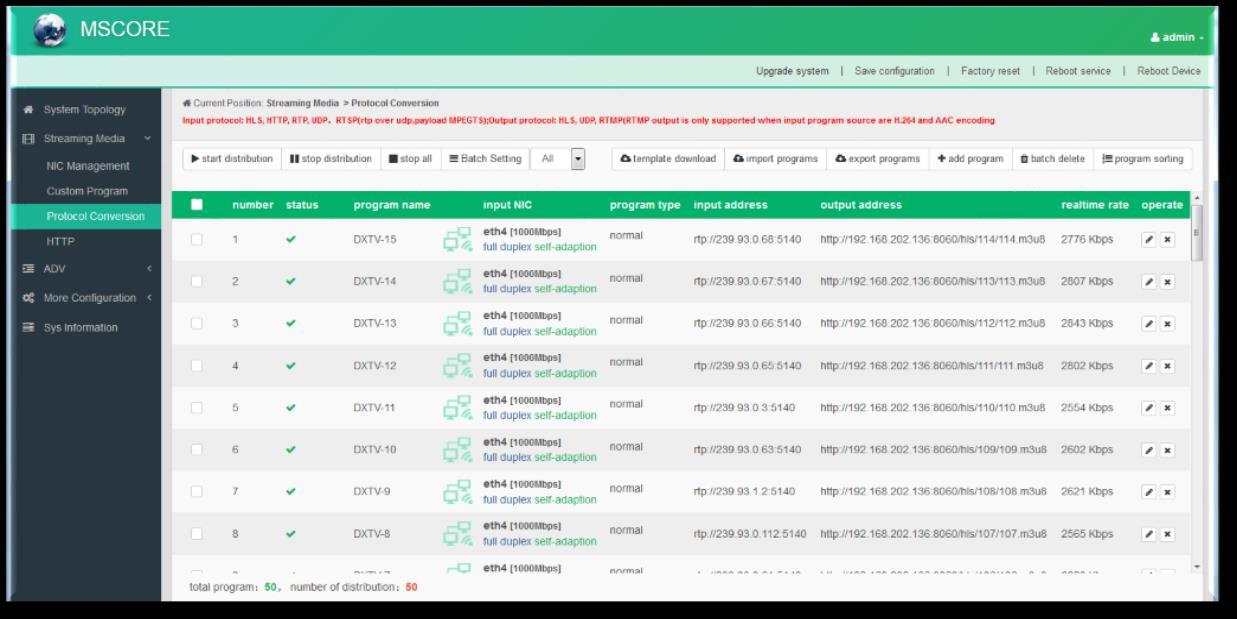Click the add program button
The image size is (1237, 619).
[x=970, y=159]
